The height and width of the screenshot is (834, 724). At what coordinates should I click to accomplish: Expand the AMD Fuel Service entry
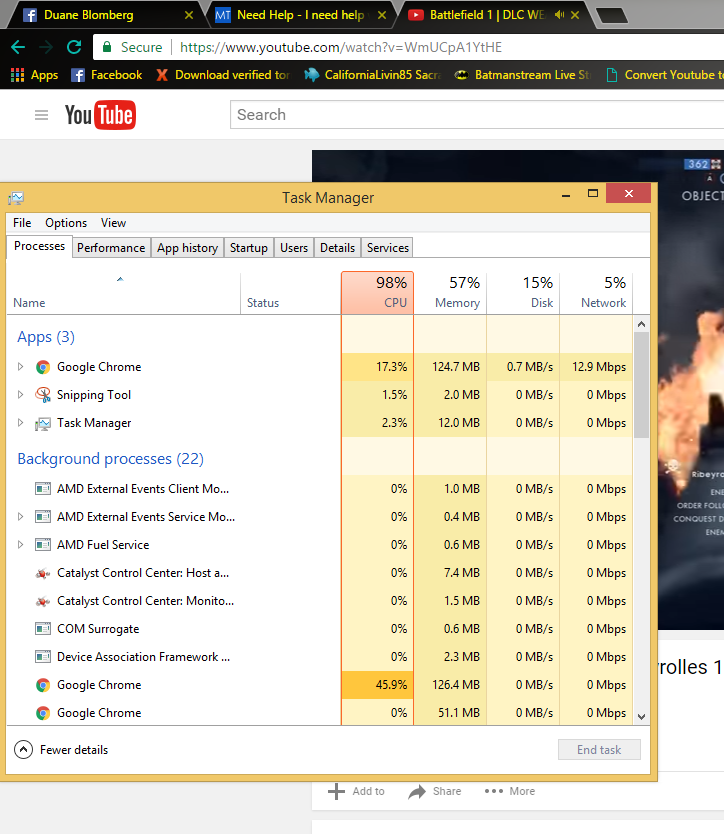20,545
